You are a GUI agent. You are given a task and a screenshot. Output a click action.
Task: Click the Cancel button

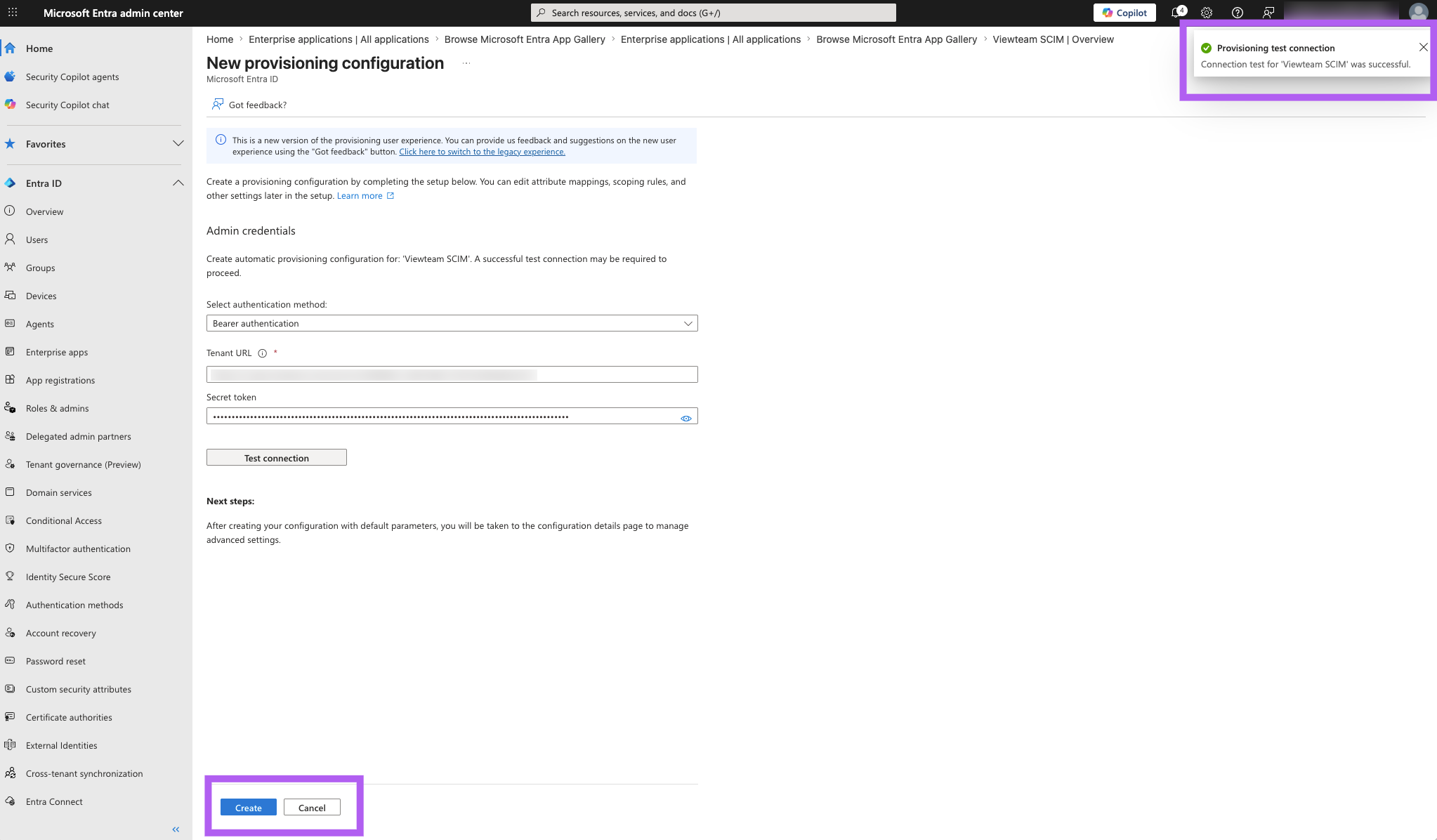tap(312, 808)
